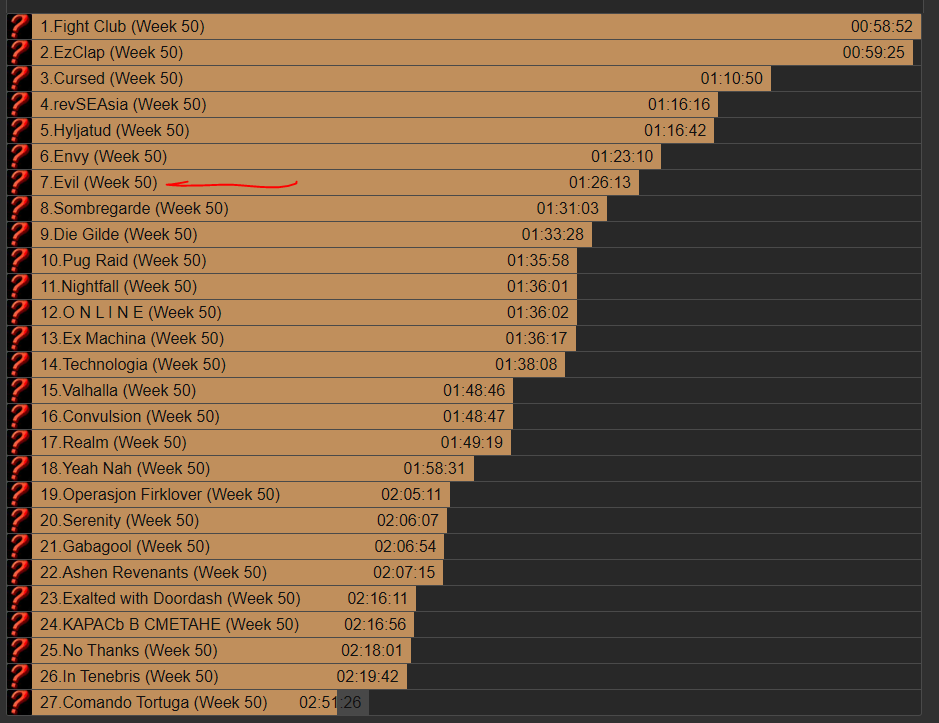Click the '12.O N L I N E (Week 50)' label
Viewport: 939px width, 723px height.
click(131, 312)
